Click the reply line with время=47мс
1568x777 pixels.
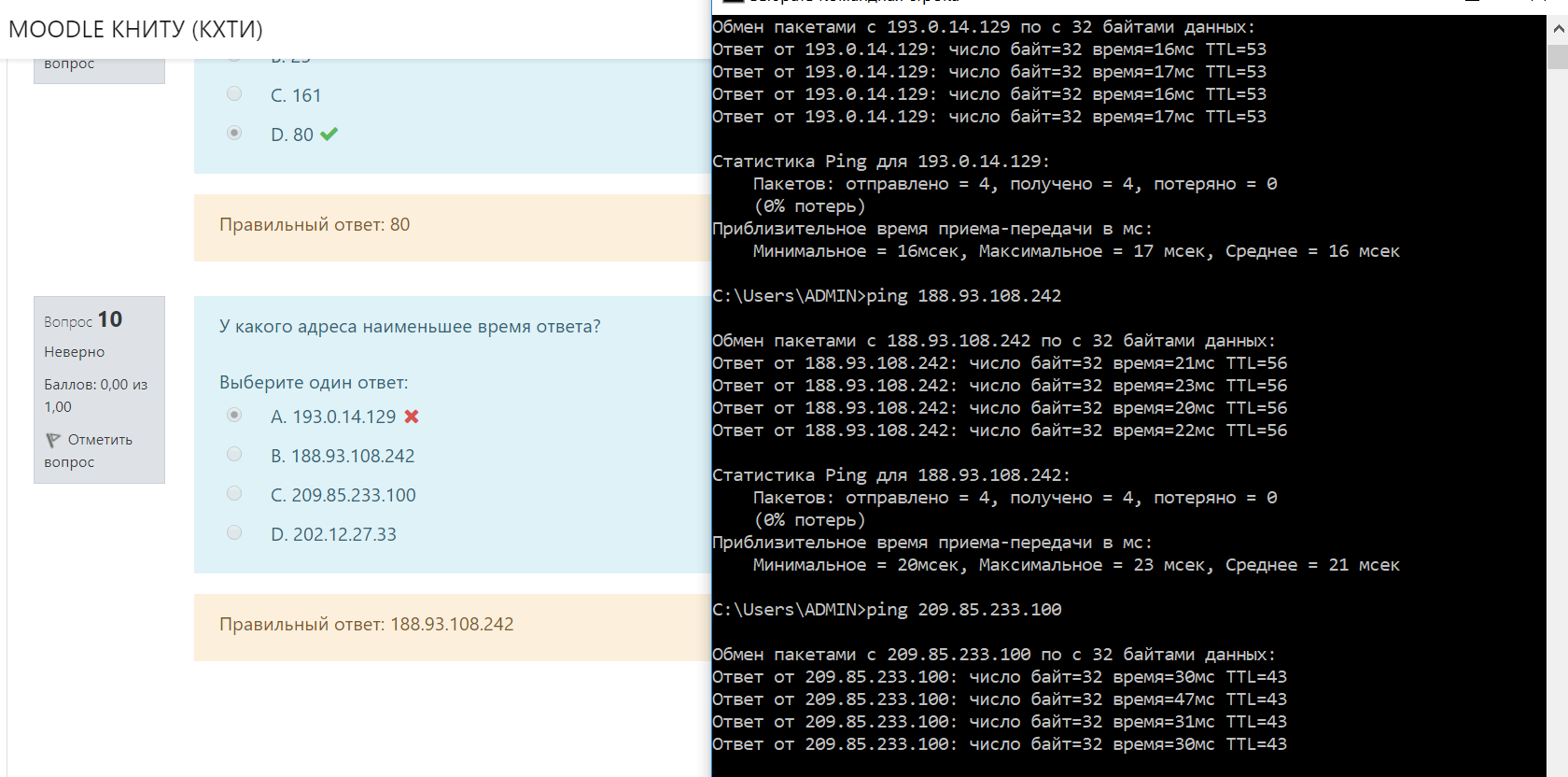(x=1000, y=699)
